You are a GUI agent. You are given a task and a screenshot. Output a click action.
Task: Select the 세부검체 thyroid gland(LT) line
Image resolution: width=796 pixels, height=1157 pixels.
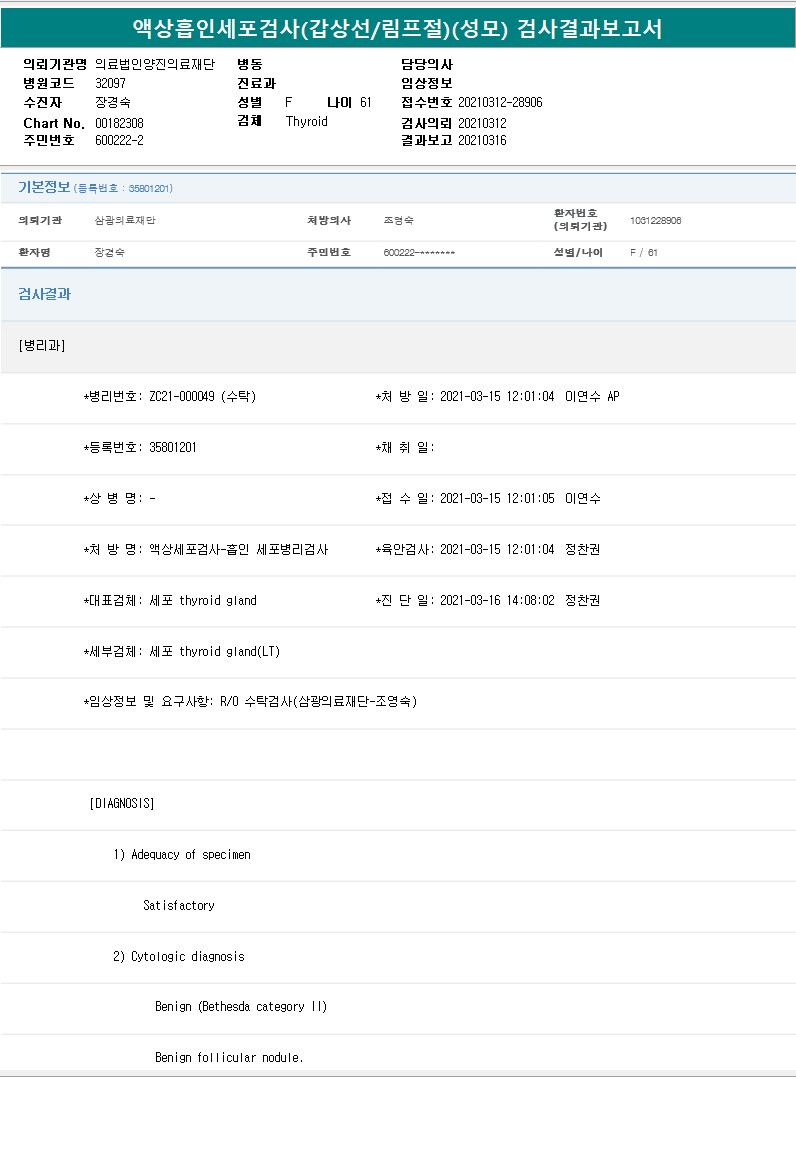pos(182,652)
